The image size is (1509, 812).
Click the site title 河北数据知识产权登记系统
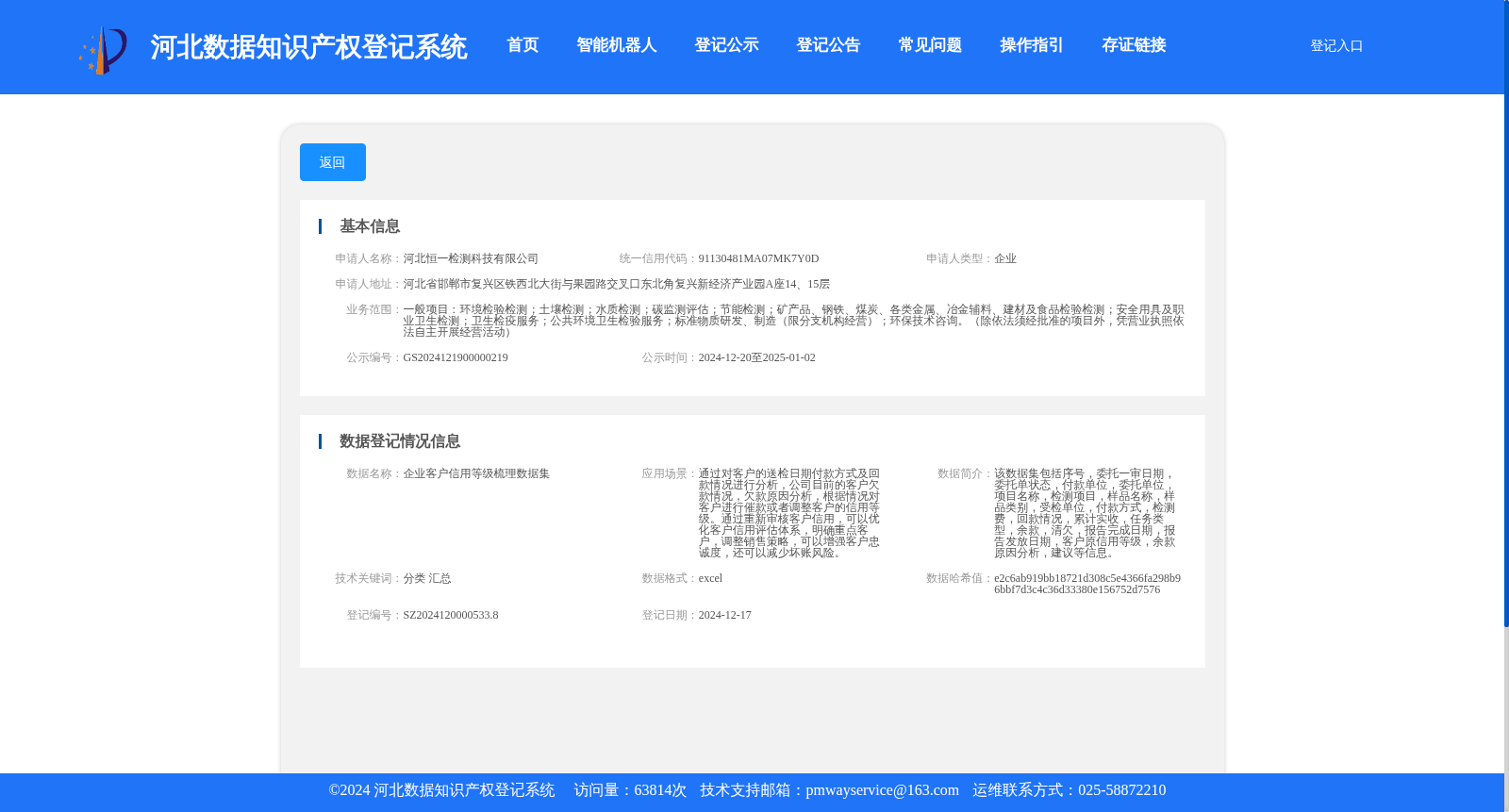tap(308, 47)
